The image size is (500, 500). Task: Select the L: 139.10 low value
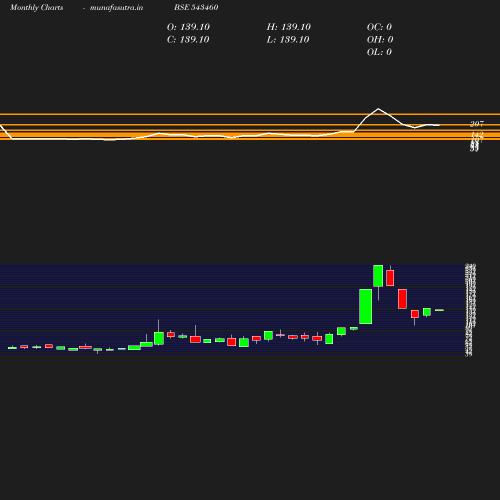288,40
